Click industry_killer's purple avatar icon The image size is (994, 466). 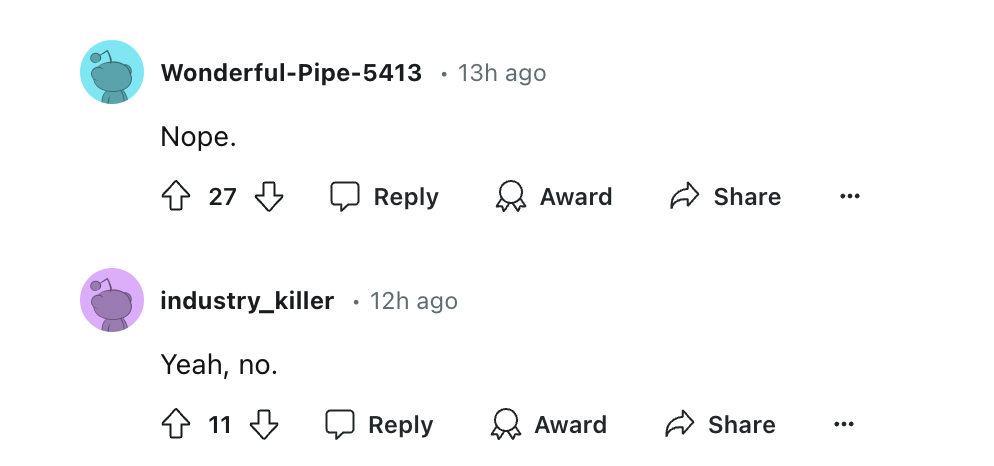click(x=112, y=300)
